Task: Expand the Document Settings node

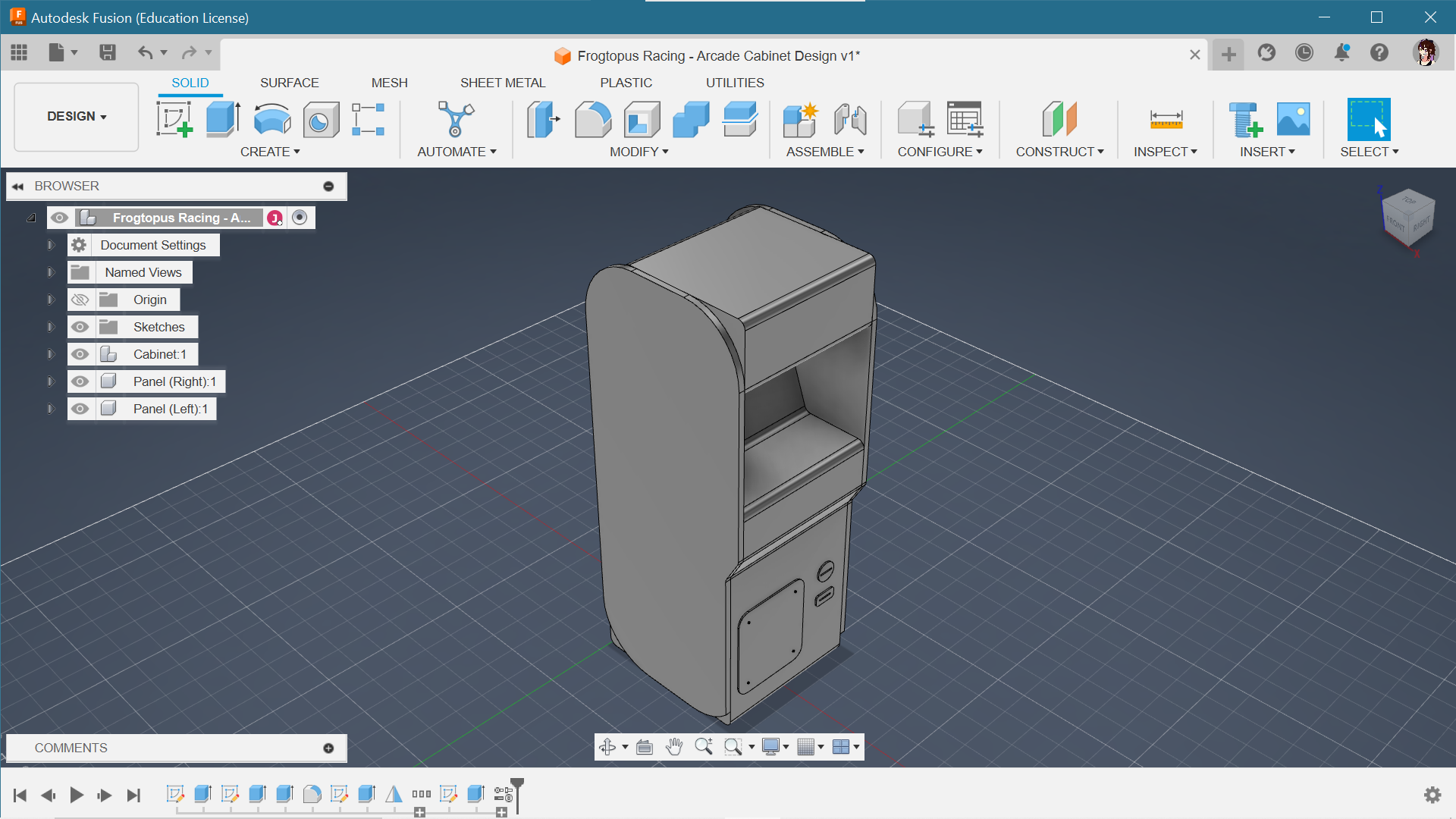Action: pos(51,245)
